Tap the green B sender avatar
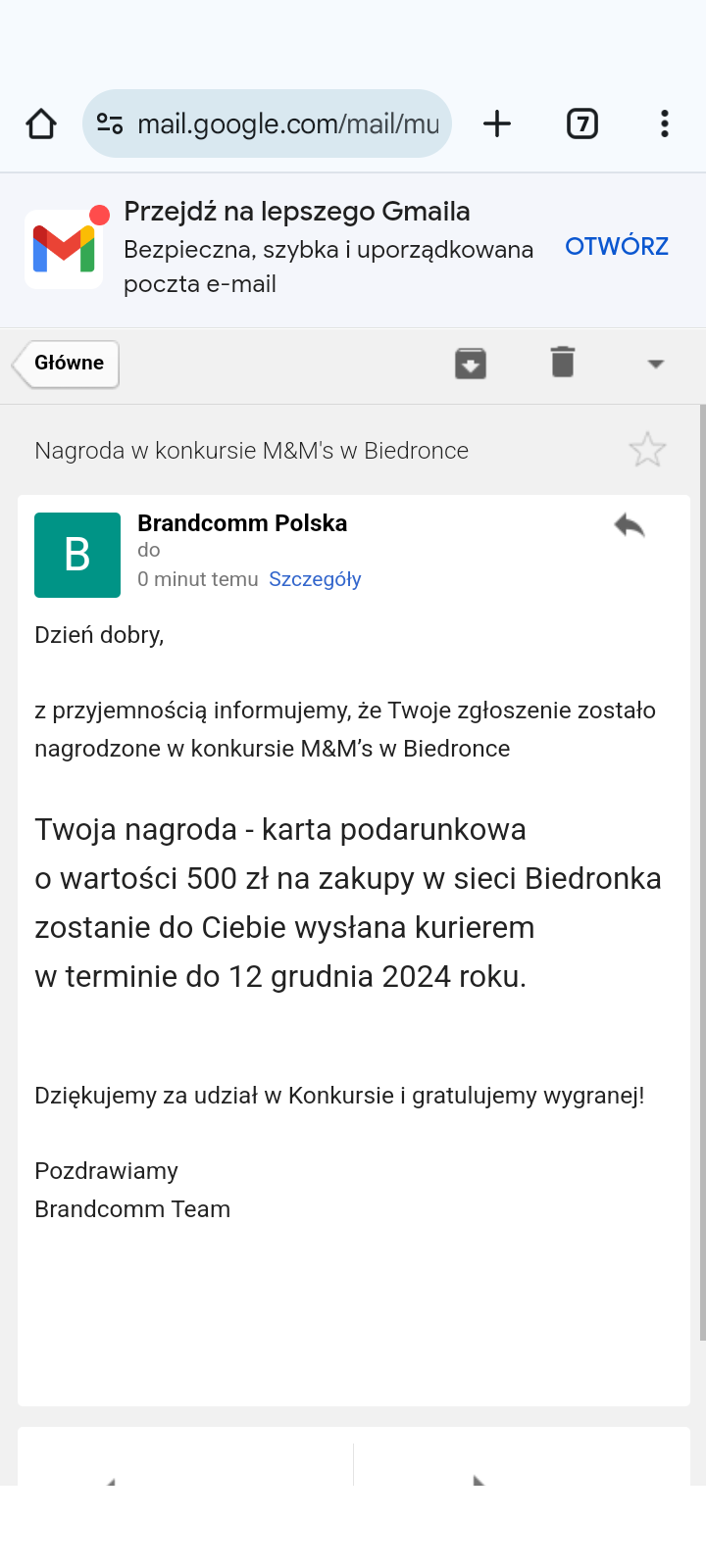The height and width of the screenshot is (1568, 706). point(77,555)
